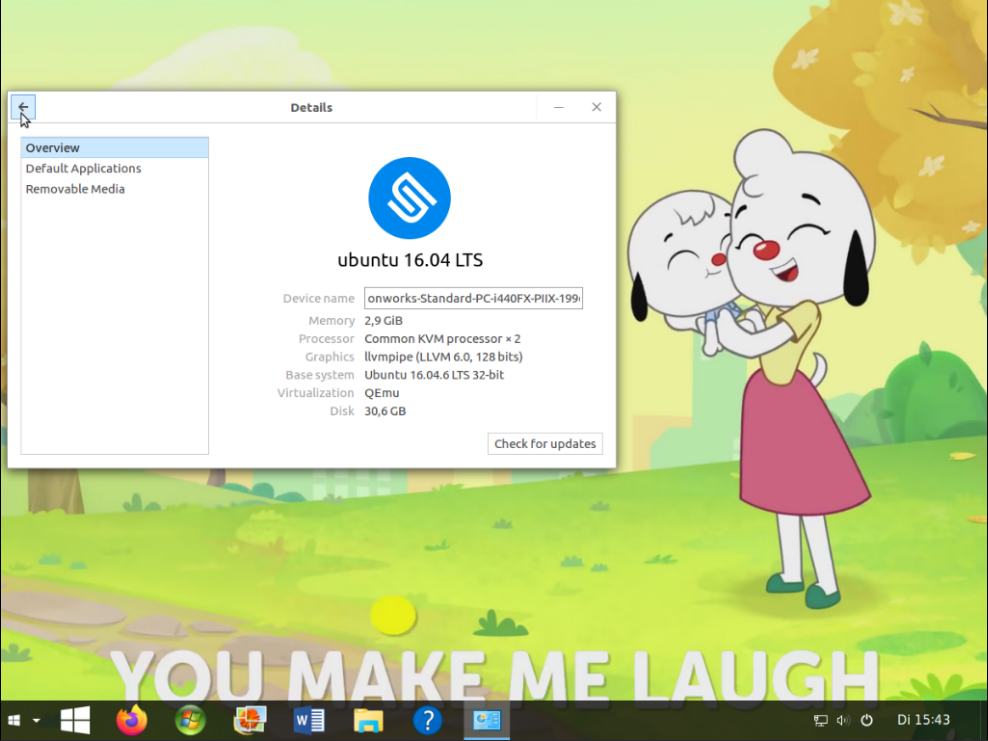
Task: Click the Common KVM processor × 2 text
Action: pyautogui.click(x=442, y=339)
